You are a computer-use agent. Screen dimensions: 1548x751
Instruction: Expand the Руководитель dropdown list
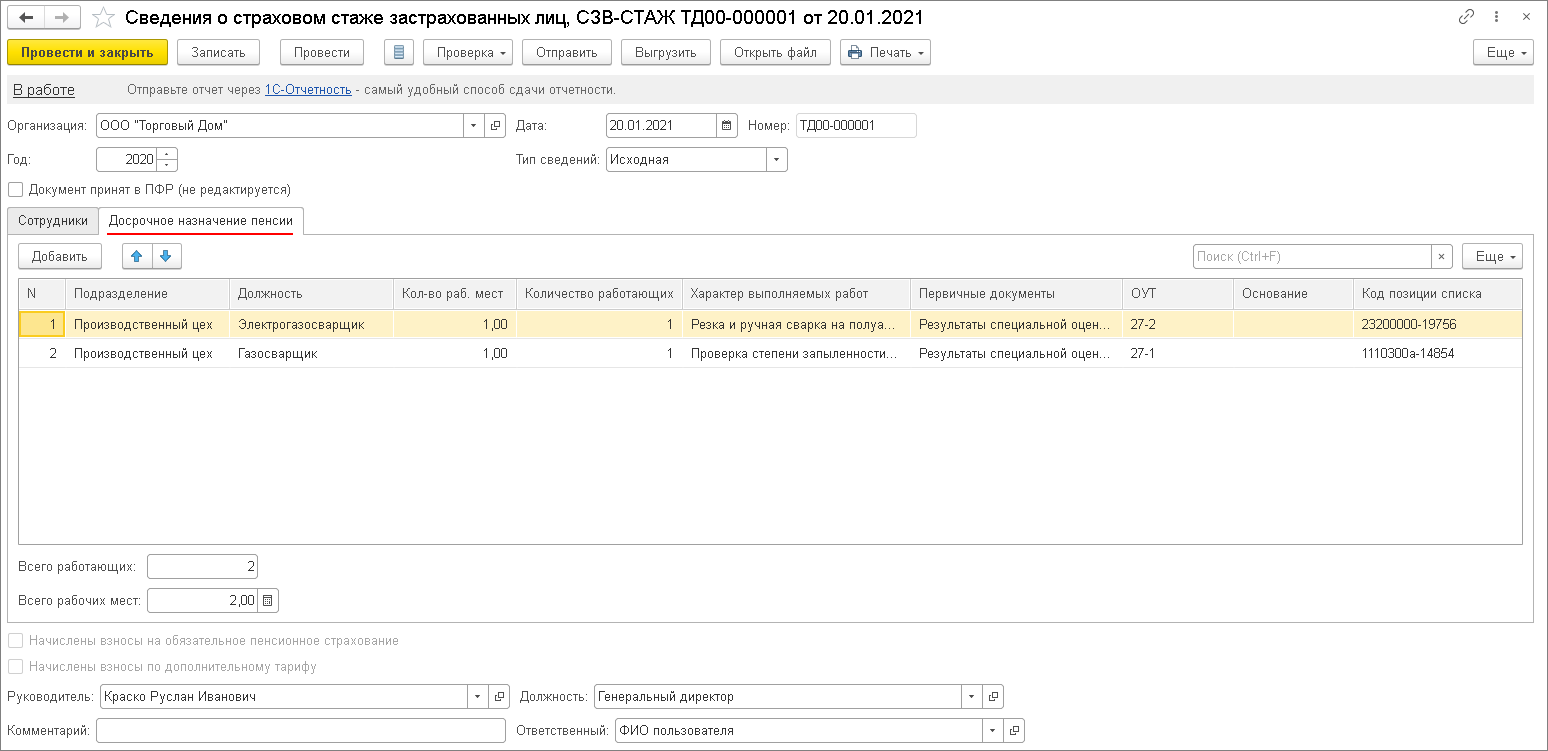[477, 697]
